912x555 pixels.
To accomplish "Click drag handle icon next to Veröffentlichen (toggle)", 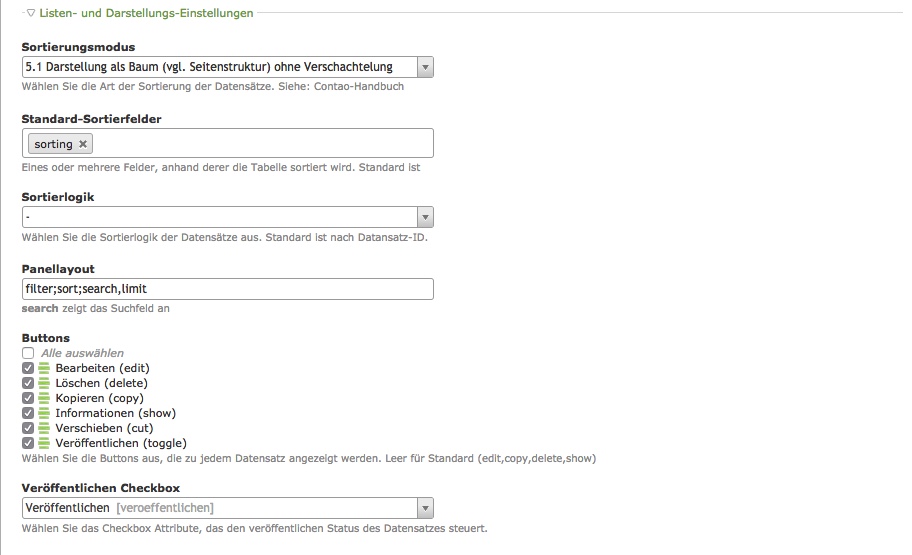I will pyautogui.click(x=44, y=443).
